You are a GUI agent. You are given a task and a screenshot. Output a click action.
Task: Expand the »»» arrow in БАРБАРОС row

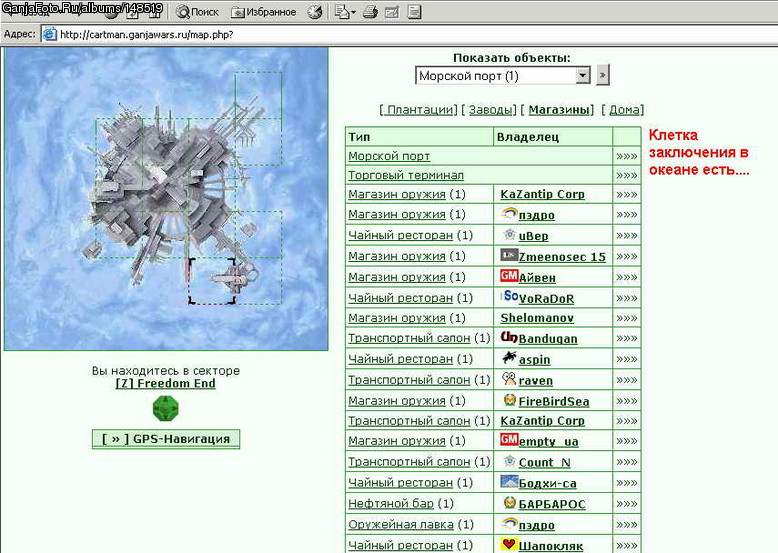pyautogui.click(x=627, y=504)
